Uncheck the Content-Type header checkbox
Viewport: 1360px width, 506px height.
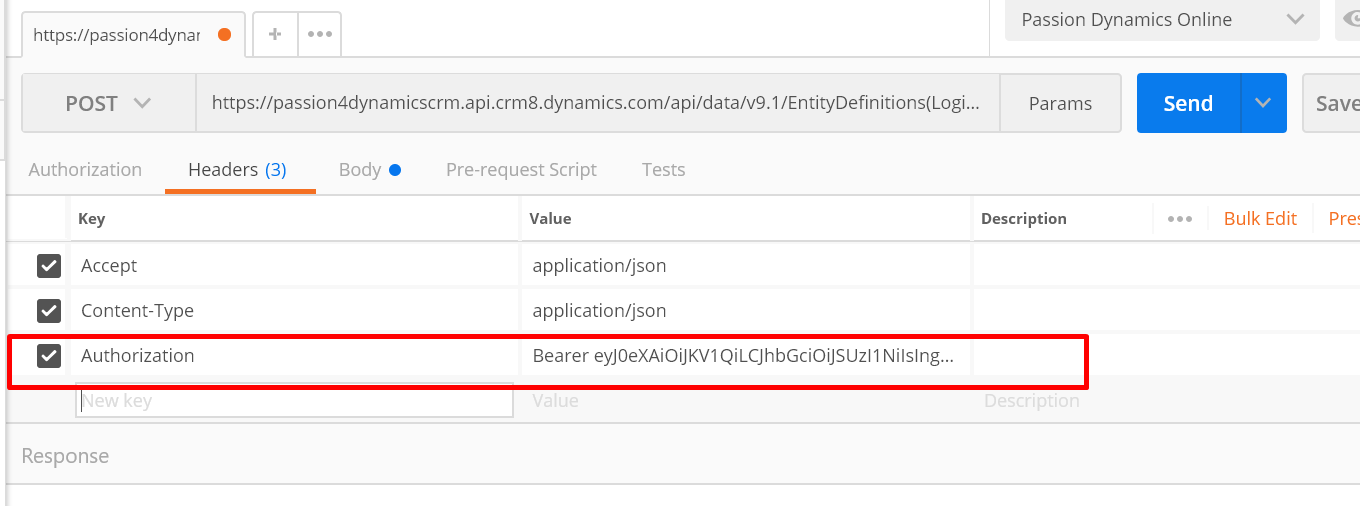49,311
